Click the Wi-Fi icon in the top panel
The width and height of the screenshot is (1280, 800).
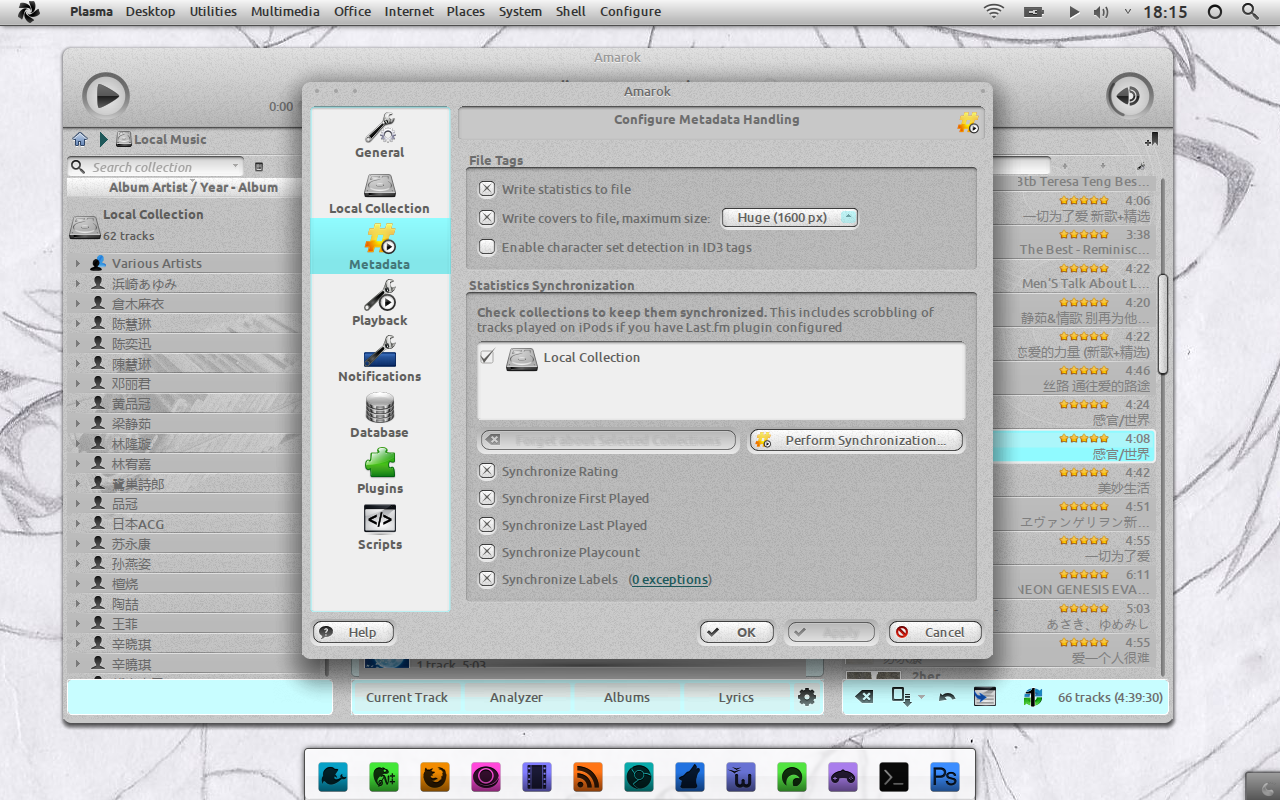point(994,12)
